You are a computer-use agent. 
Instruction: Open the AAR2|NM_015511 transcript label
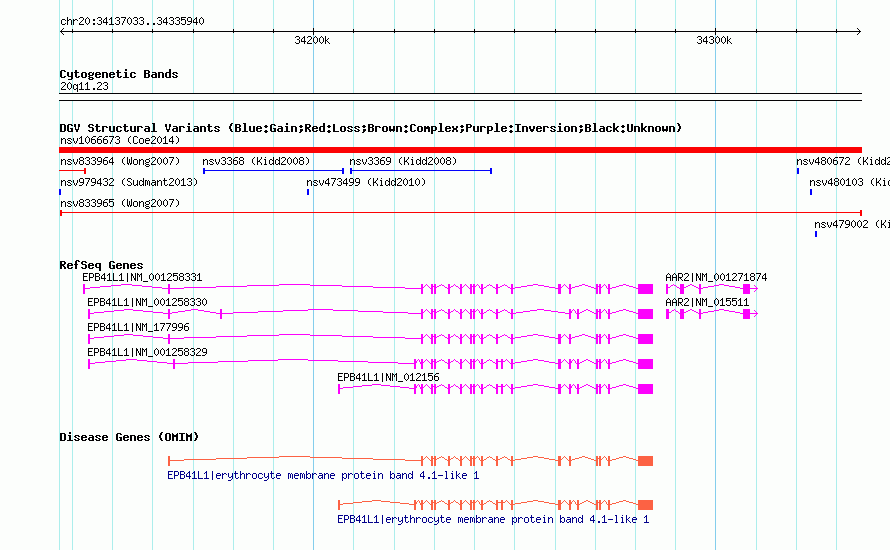(707, 302)
